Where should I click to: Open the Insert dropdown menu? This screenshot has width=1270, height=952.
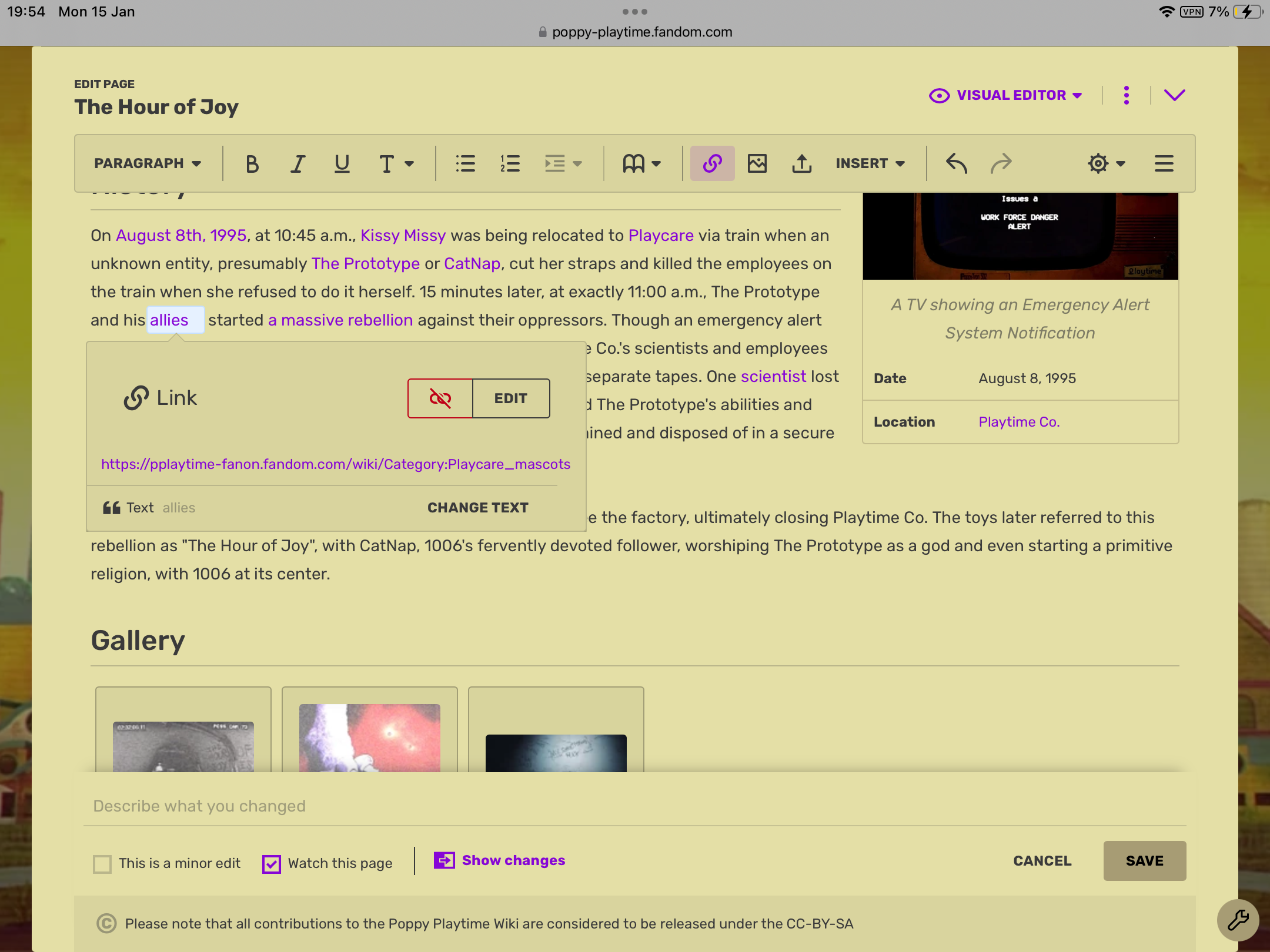point(870,163)
